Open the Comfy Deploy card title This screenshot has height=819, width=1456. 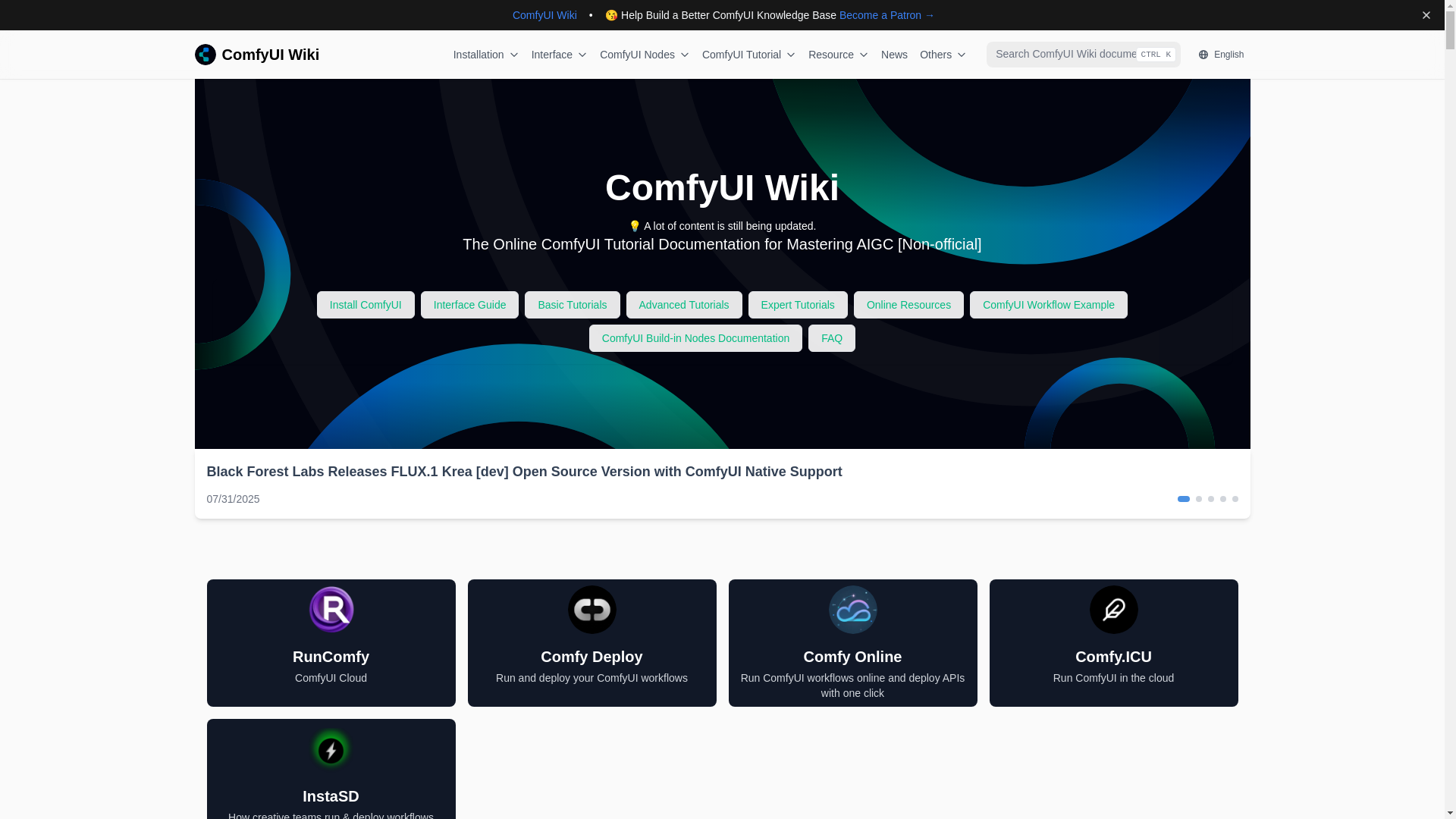point(591,657)
